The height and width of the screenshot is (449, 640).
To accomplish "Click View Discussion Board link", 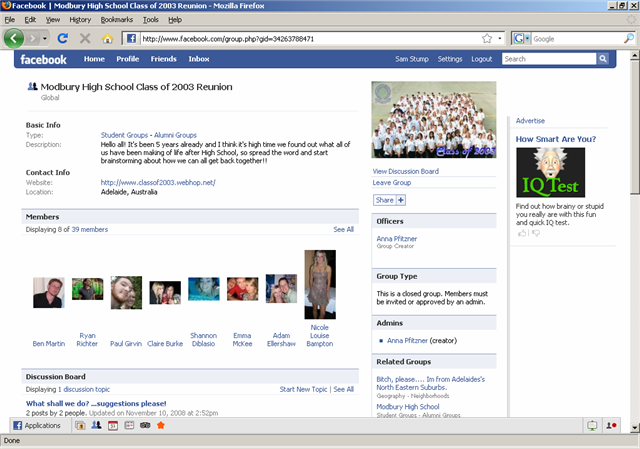I will point(405,171).
